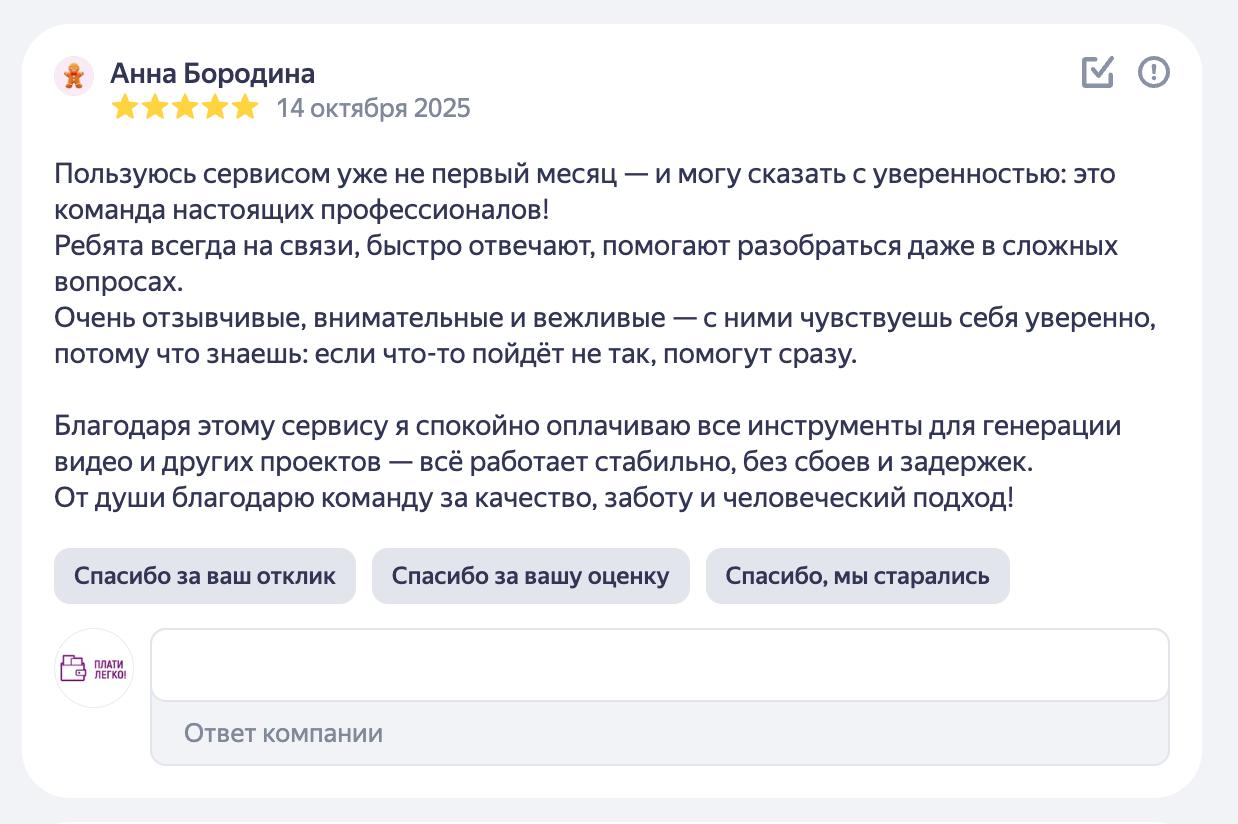Click the fourth rating star
The width and height of the screenshot is (1238, 824).
click(214, 108)
